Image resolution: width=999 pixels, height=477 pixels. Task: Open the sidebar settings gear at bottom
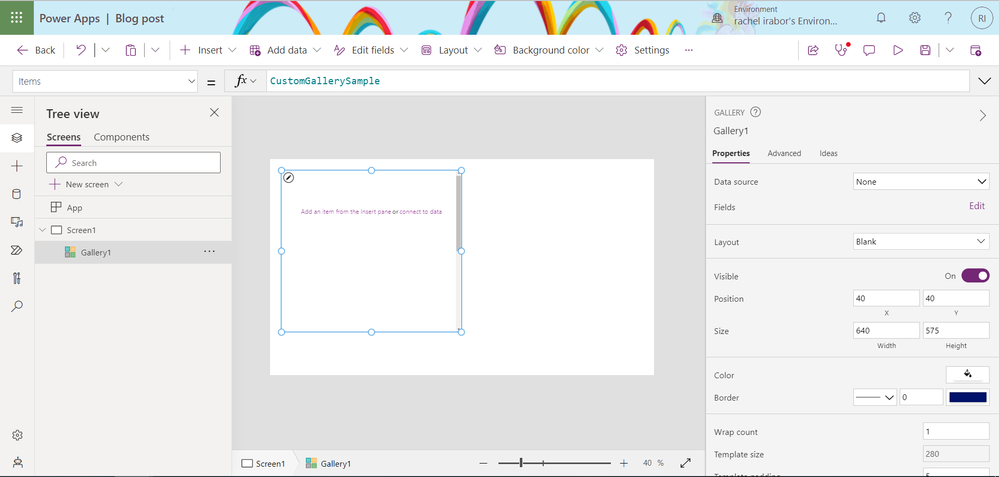pyautogui.click(x=17, y=436)
